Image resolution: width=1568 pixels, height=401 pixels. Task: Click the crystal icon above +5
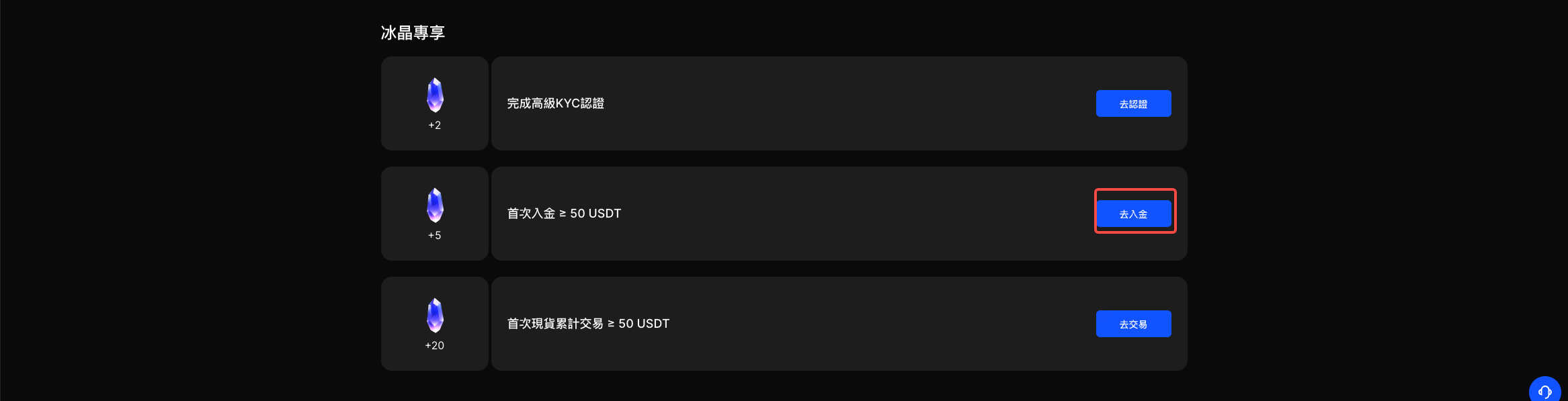coord(435,205)
